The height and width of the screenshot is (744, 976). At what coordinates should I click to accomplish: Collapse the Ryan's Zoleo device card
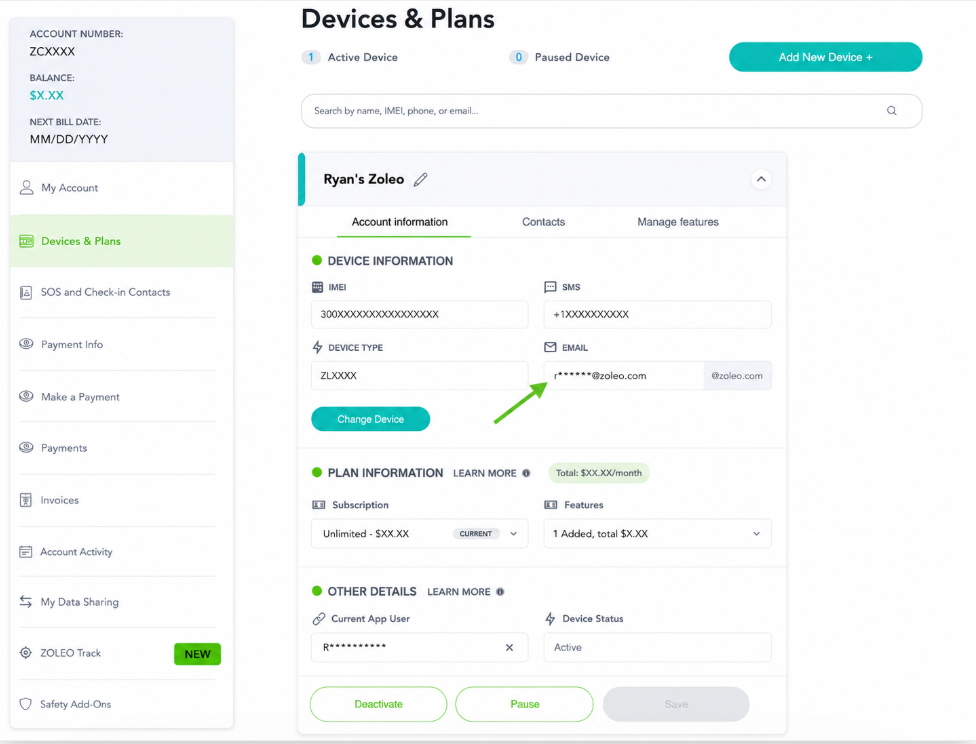(761, 179)
